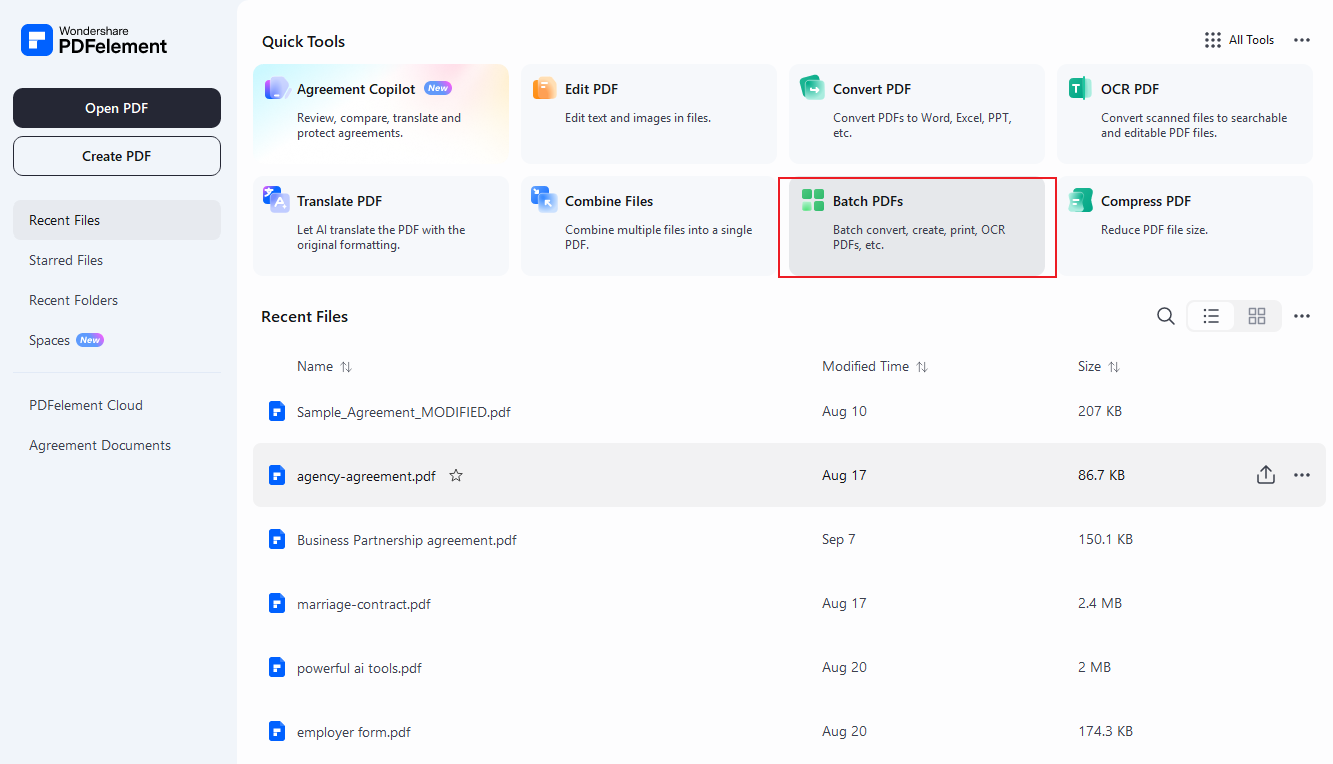Click the Translate PDF tool icon

click(277, 200)
